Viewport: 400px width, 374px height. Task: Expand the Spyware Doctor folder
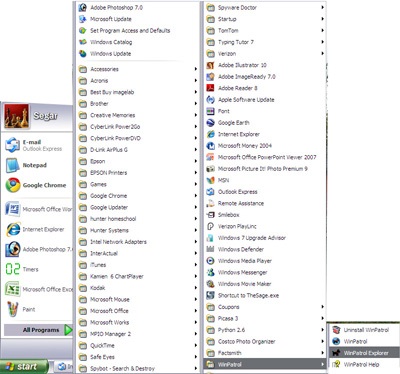point(265,7)
